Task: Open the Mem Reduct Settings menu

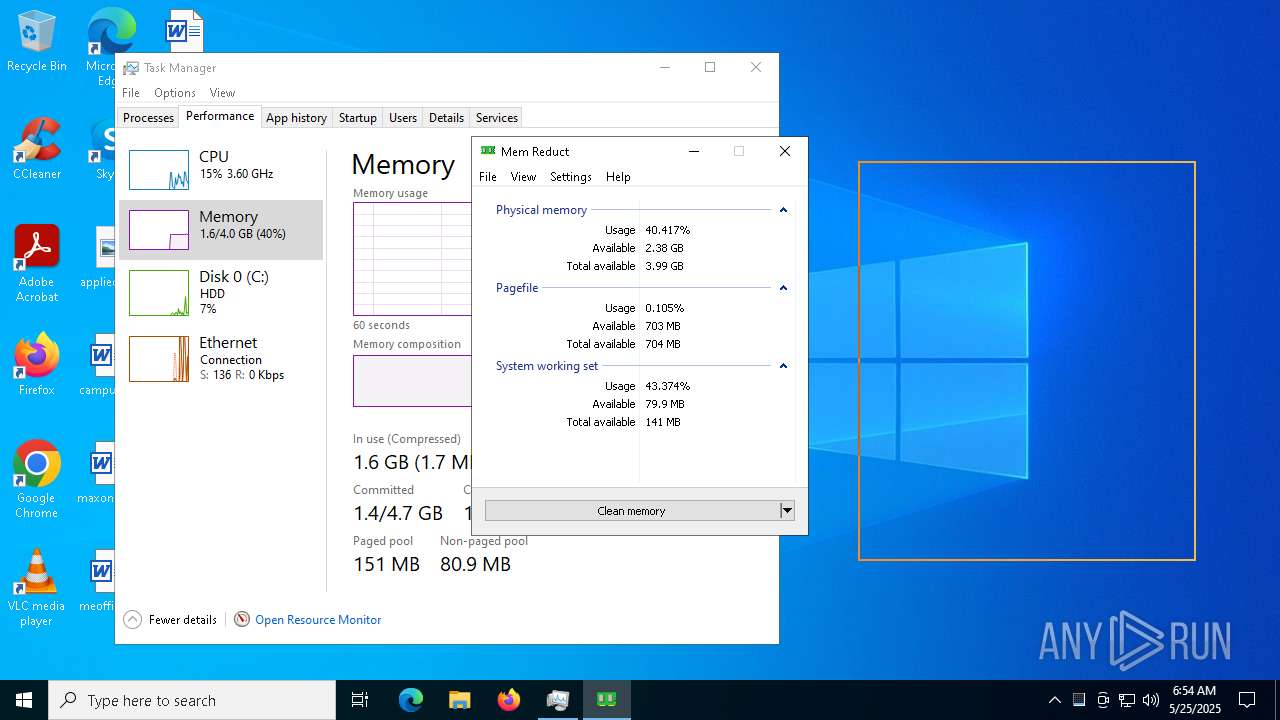Action: click(571, 177)
